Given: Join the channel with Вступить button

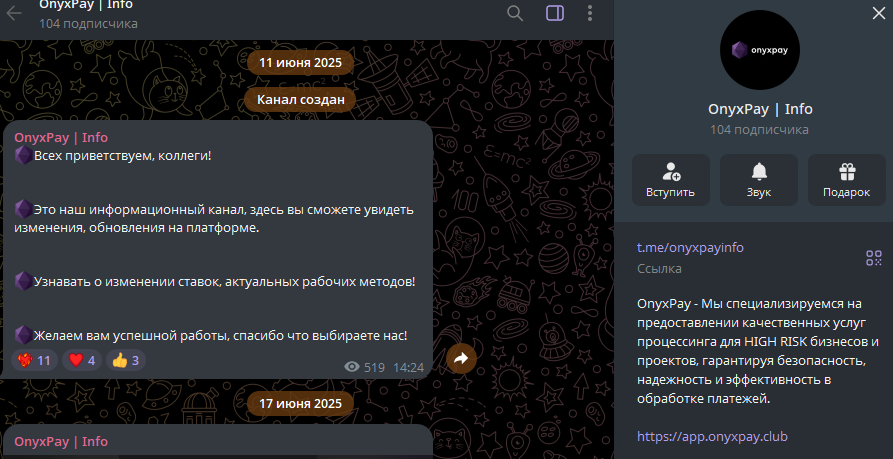Looking at the screenshot, I should 670,180.
